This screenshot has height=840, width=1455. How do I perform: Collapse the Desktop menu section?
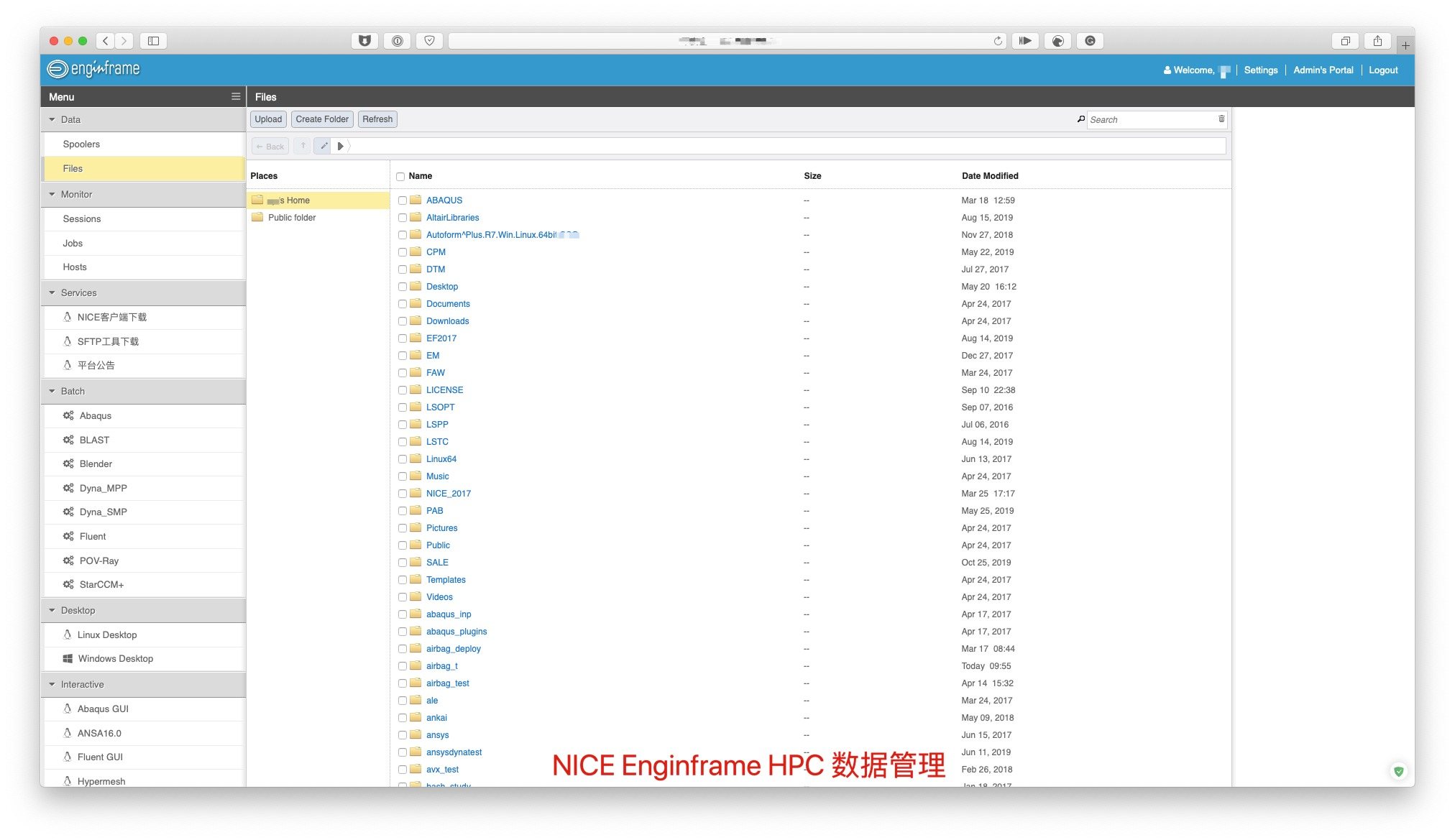(x=144, y=610)
